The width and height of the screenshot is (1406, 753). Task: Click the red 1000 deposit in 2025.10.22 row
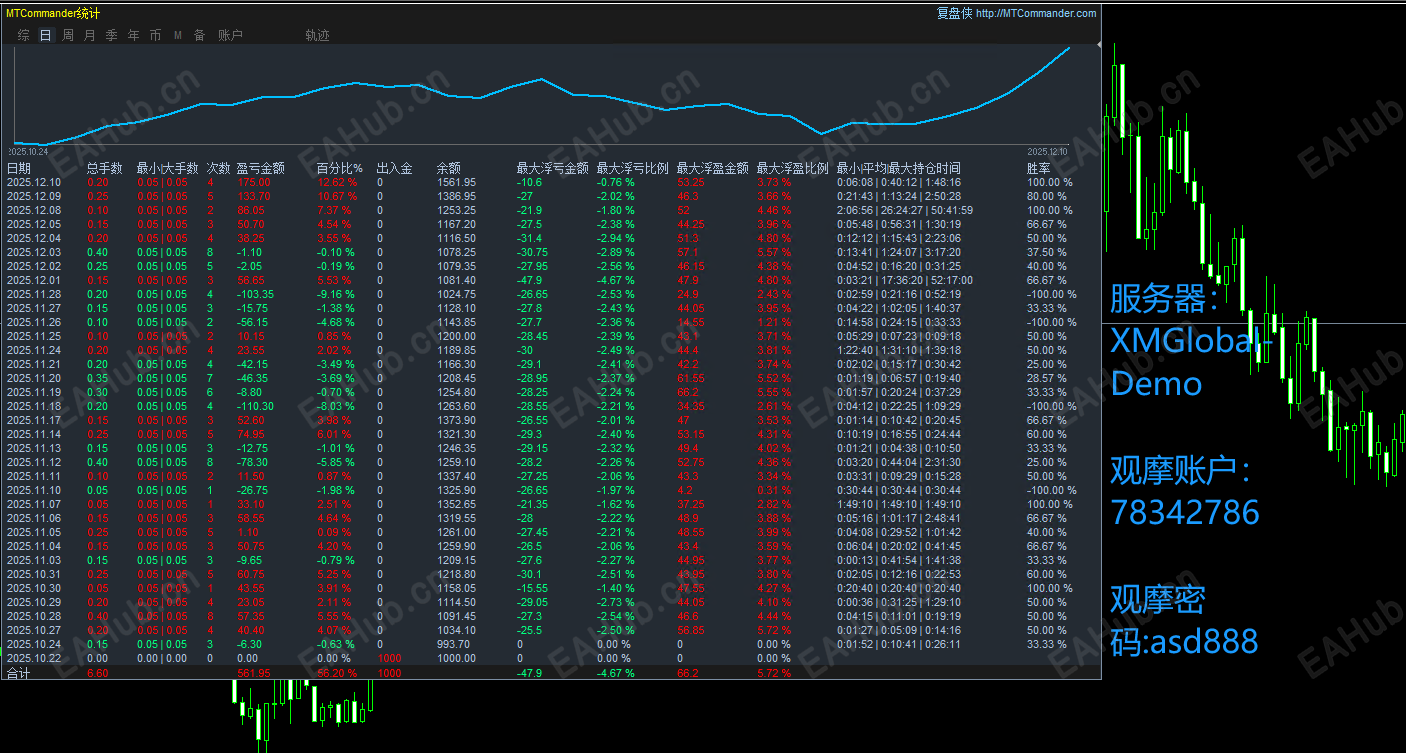(389, 658)
